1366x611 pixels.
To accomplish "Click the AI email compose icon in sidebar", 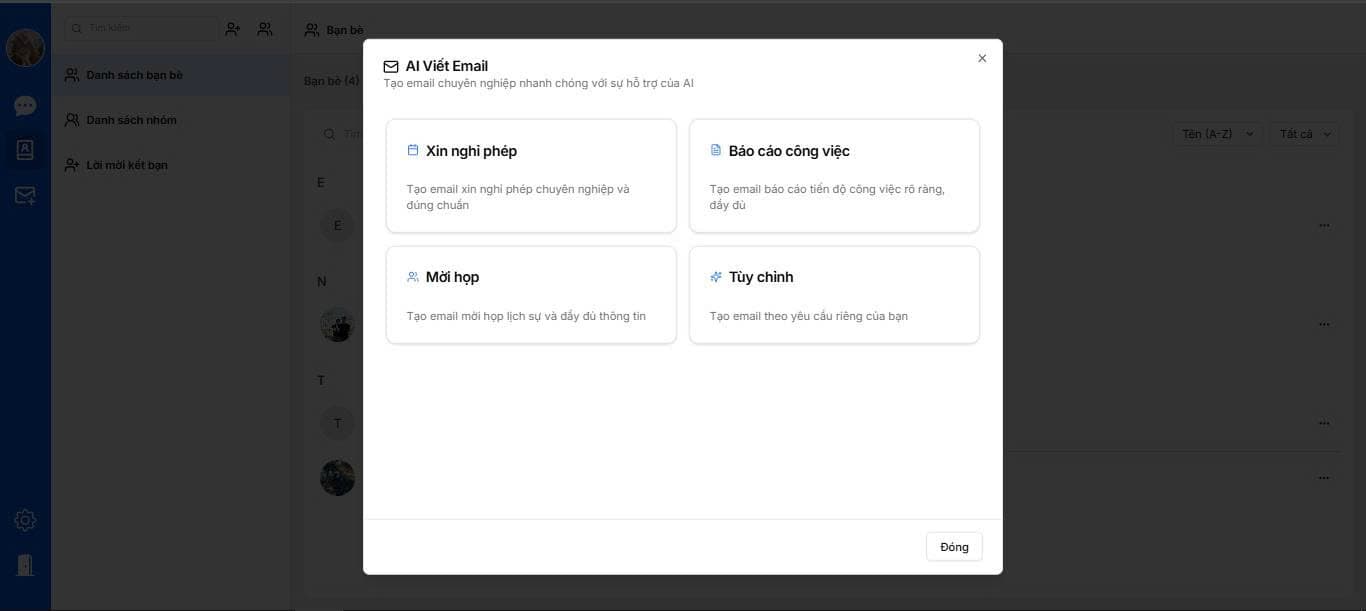I will click(x=25, y=195).
